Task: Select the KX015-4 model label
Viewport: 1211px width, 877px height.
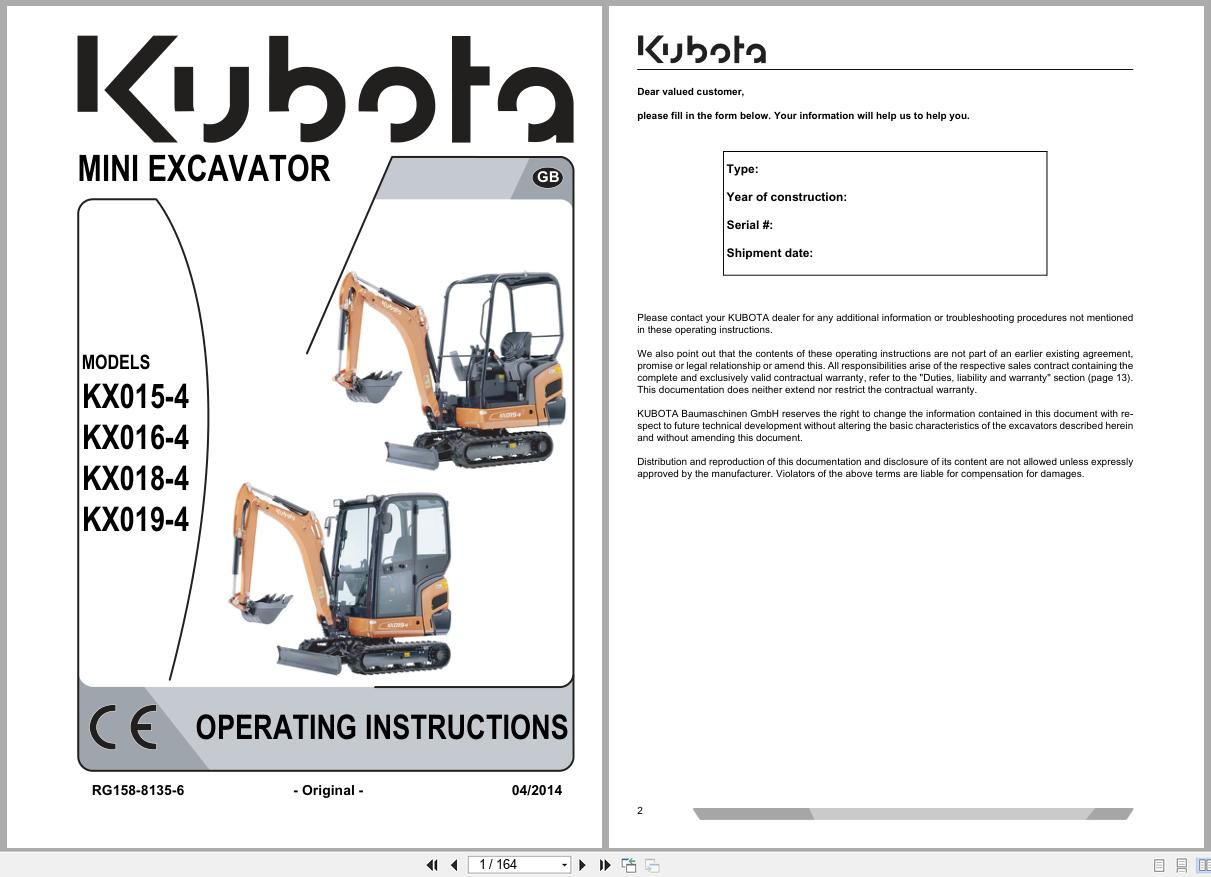Action: click(135, 397)
